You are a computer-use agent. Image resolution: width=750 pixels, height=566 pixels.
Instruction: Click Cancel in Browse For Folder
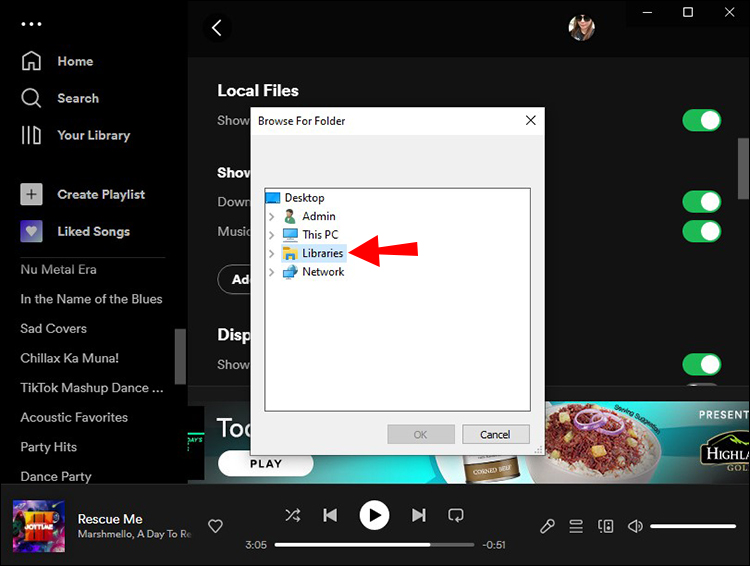(496, 434)
